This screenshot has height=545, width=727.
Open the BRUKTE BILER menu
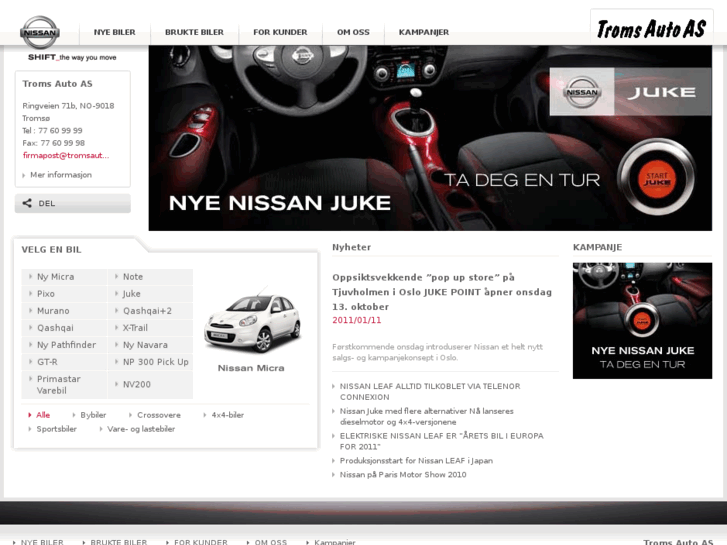pyautogui.click(x=194, y=32)
